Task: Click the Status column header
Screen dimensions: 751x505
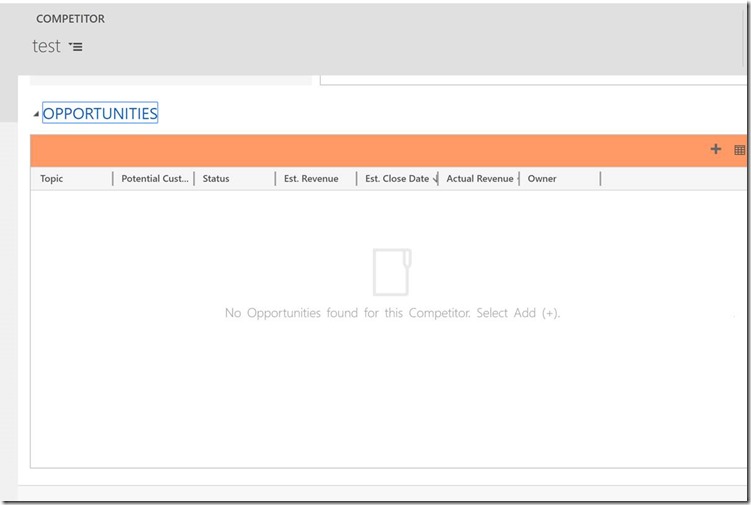Action: [x=216, y=179]
